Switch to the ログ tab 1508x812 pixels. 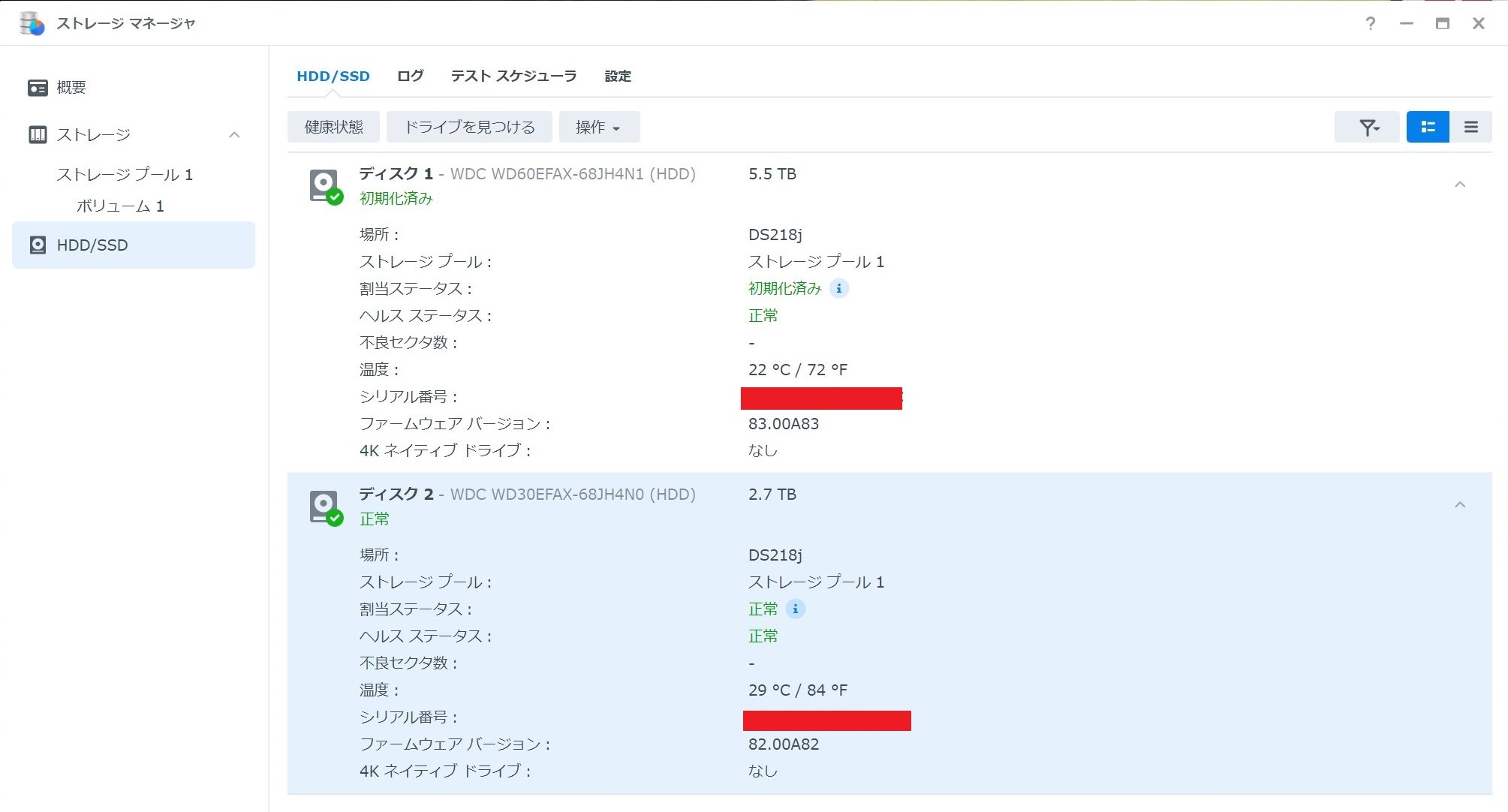[410, 76]
